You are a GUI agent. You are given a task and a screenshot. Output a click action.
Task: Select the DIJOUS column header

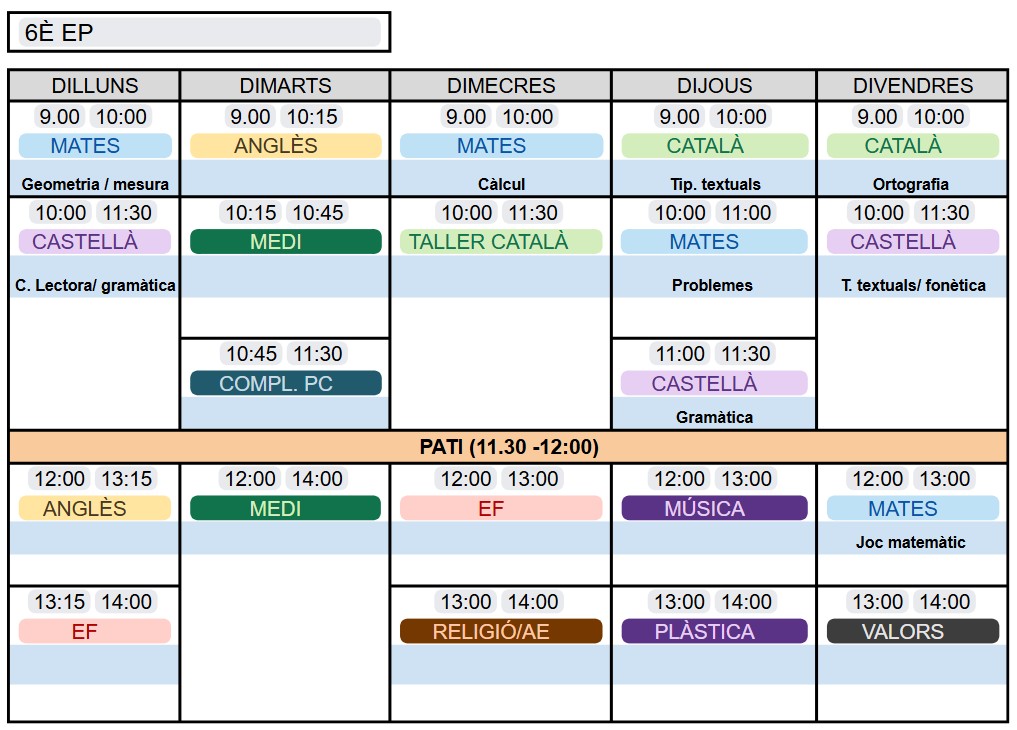[714, 86]
